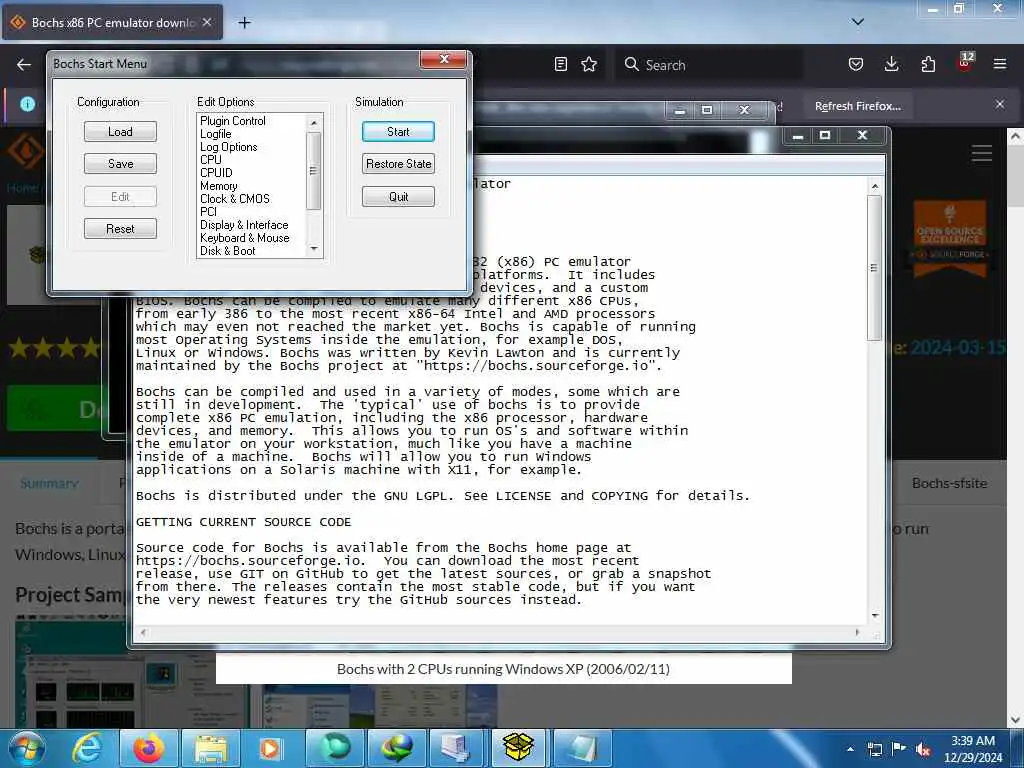Click Edit Options list scroll-up arrow
The height and width of the screenshot is (768, 1024).
314,122
